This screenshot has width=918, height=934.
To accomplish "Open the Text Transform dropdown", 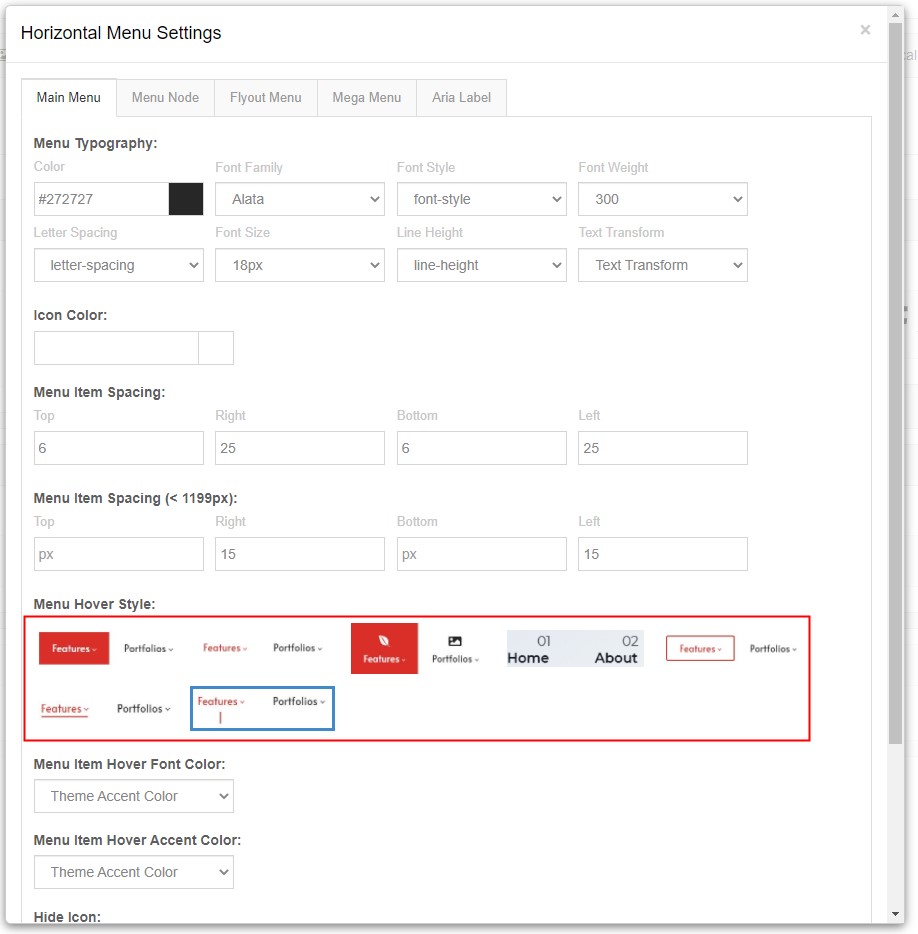I will pyautogui.click(x=662, y=265).
